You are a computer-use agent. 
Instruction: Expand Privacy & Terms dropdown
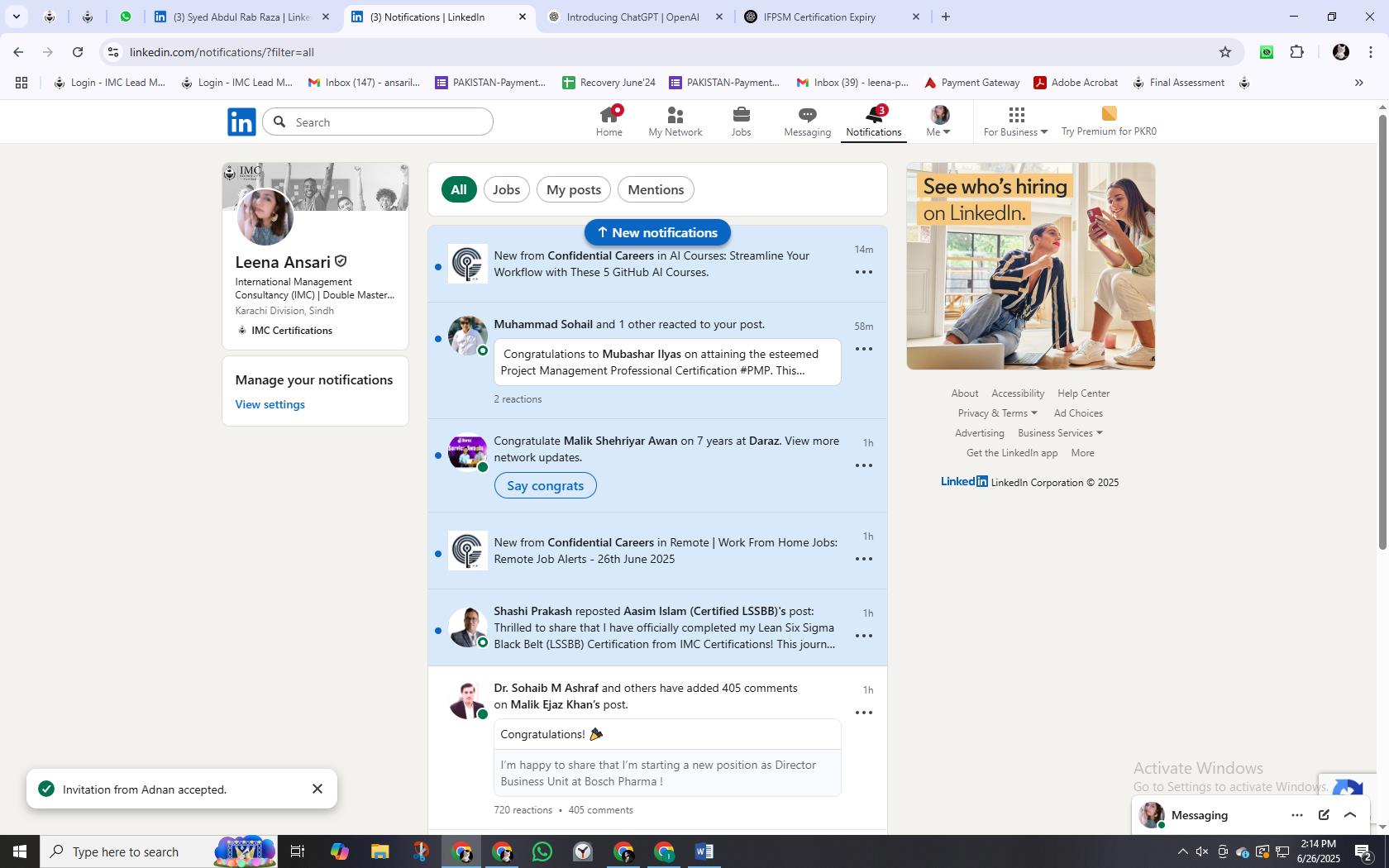tap(997, 413)
